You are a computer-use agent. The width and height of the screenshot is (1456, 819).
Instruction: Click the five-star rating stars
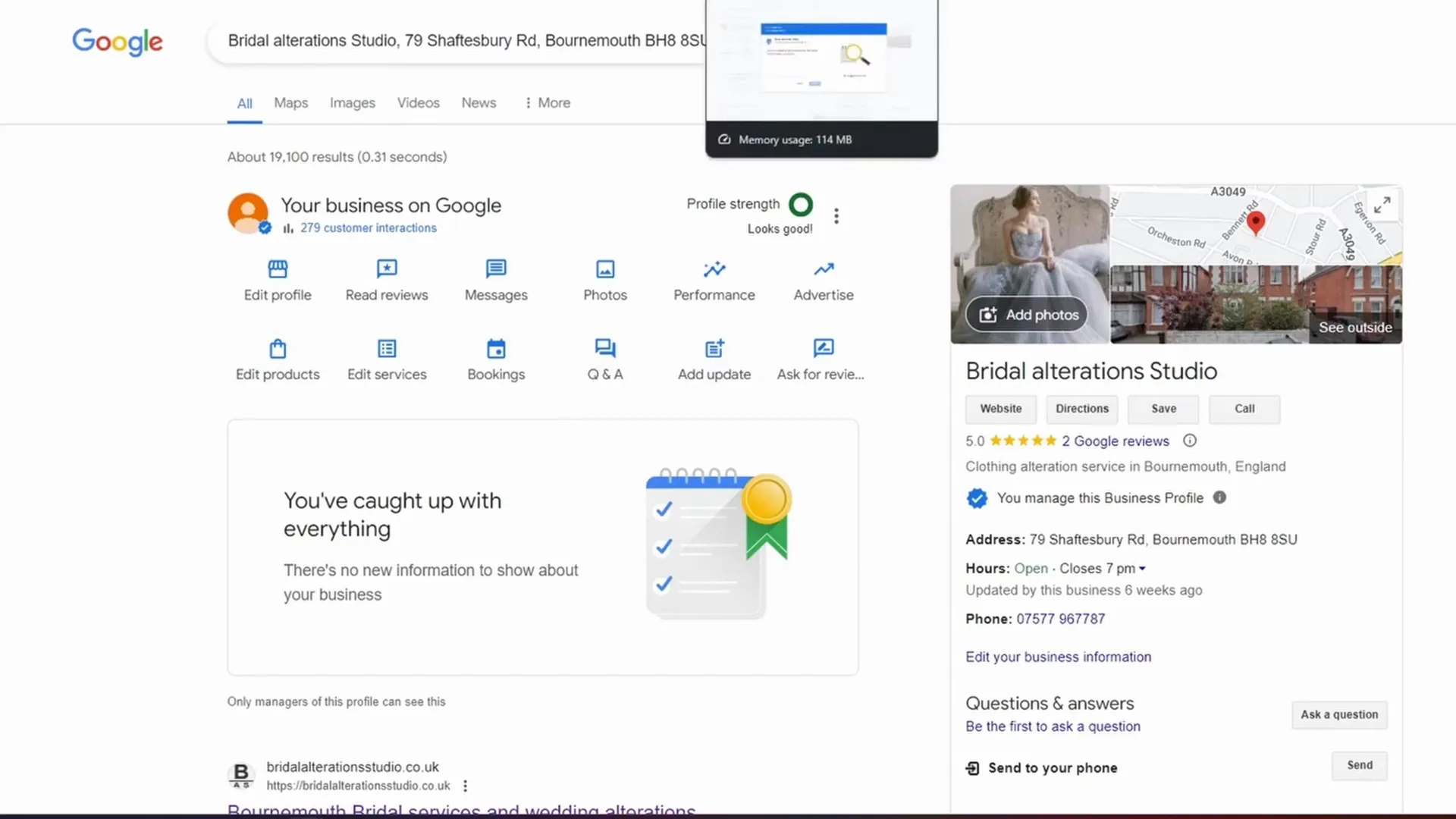click(x=1023, y=441)
